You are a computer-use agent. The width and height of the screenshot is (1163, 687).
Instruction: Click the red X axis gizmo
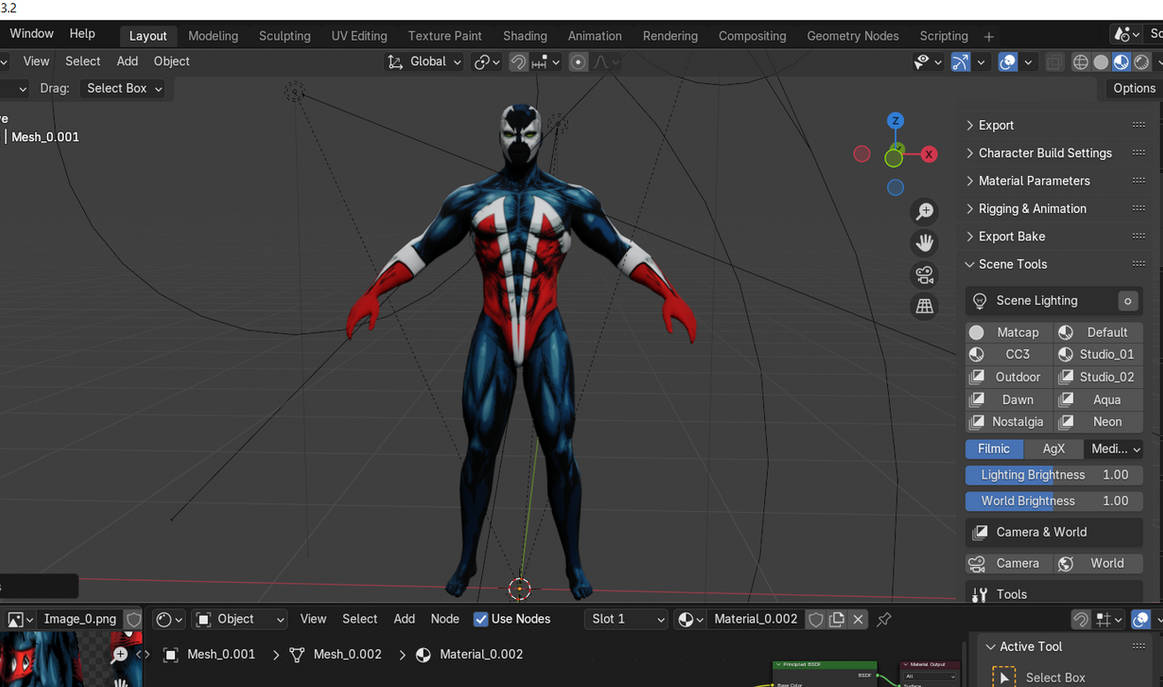click(x=929, y=154)
